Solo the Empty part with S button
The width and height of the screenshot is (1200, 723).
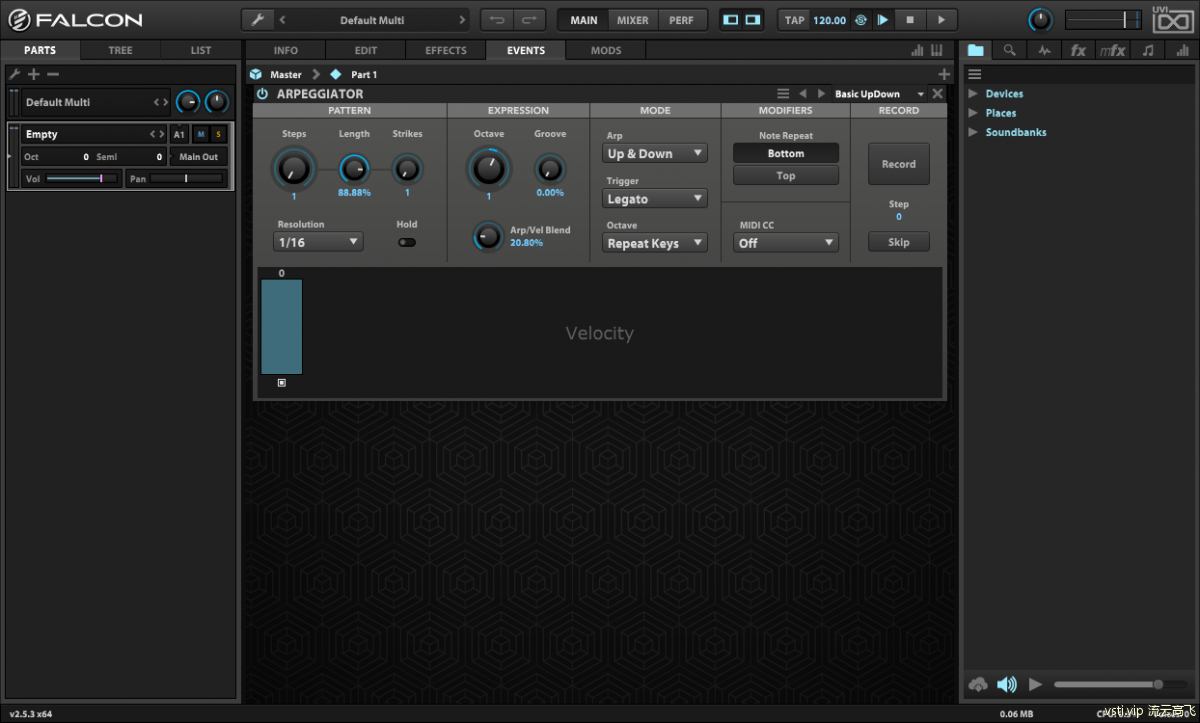pyautogui.click(x=219, y=134)
